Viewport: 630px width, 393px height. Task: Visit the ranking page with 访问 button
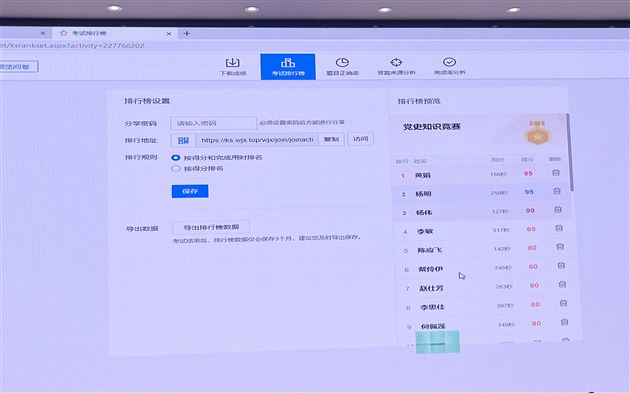point(360,139)
